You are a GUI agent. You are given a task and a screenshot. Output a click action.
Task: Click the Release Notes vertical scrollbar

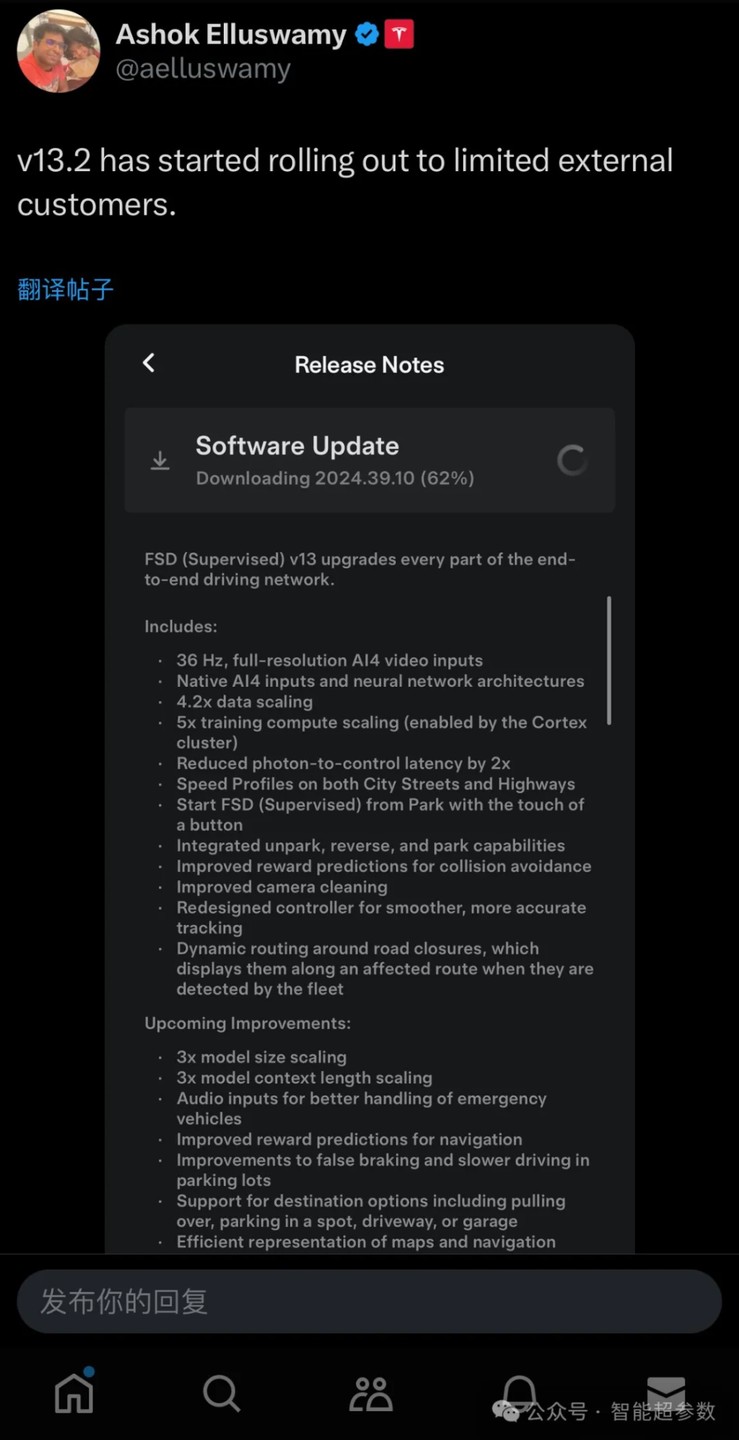pos(609,660)
